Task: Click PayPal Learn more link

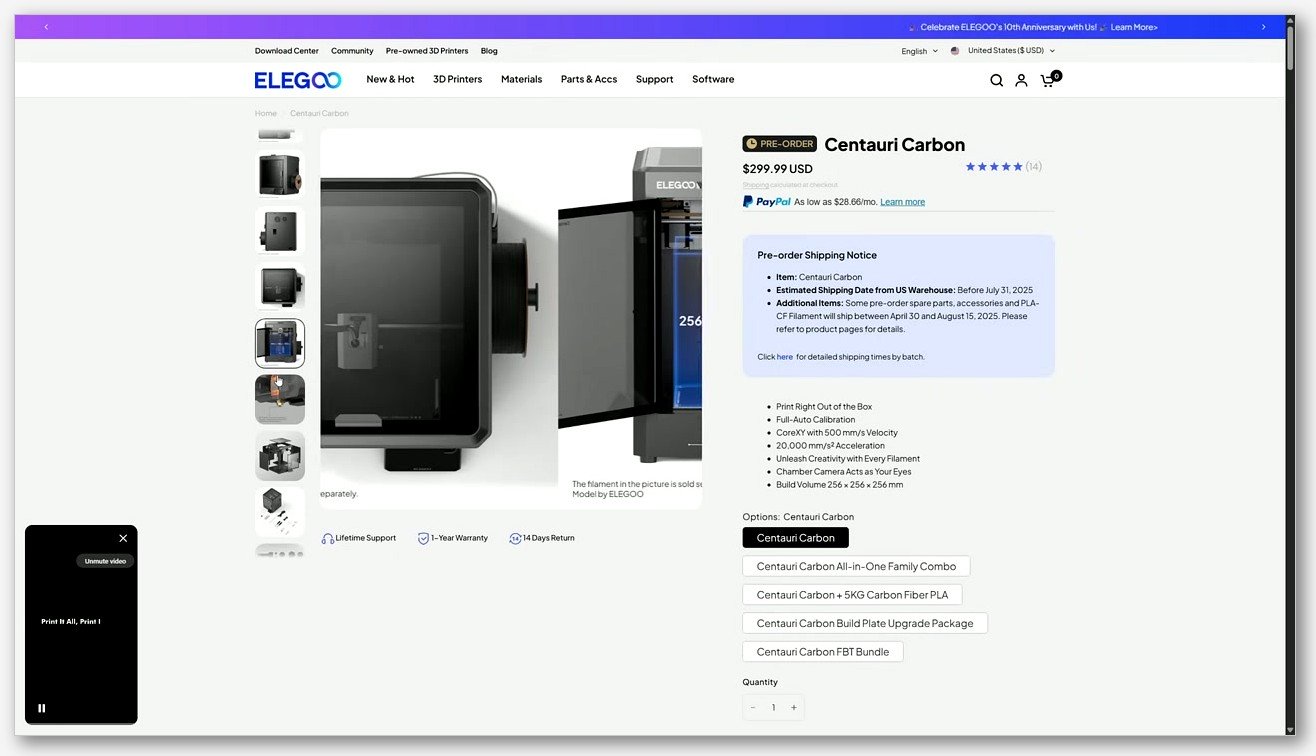Action: pyautogui.click(x=903, y=202)
